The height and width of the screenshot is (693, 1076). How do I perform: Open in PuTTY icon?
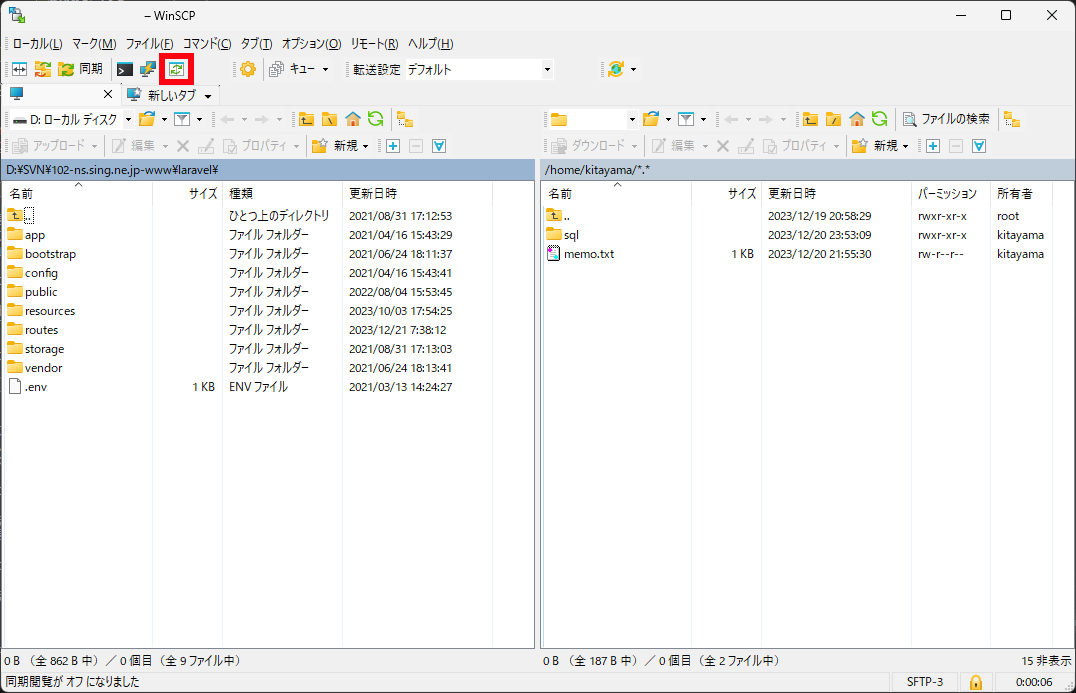(148, 69)
